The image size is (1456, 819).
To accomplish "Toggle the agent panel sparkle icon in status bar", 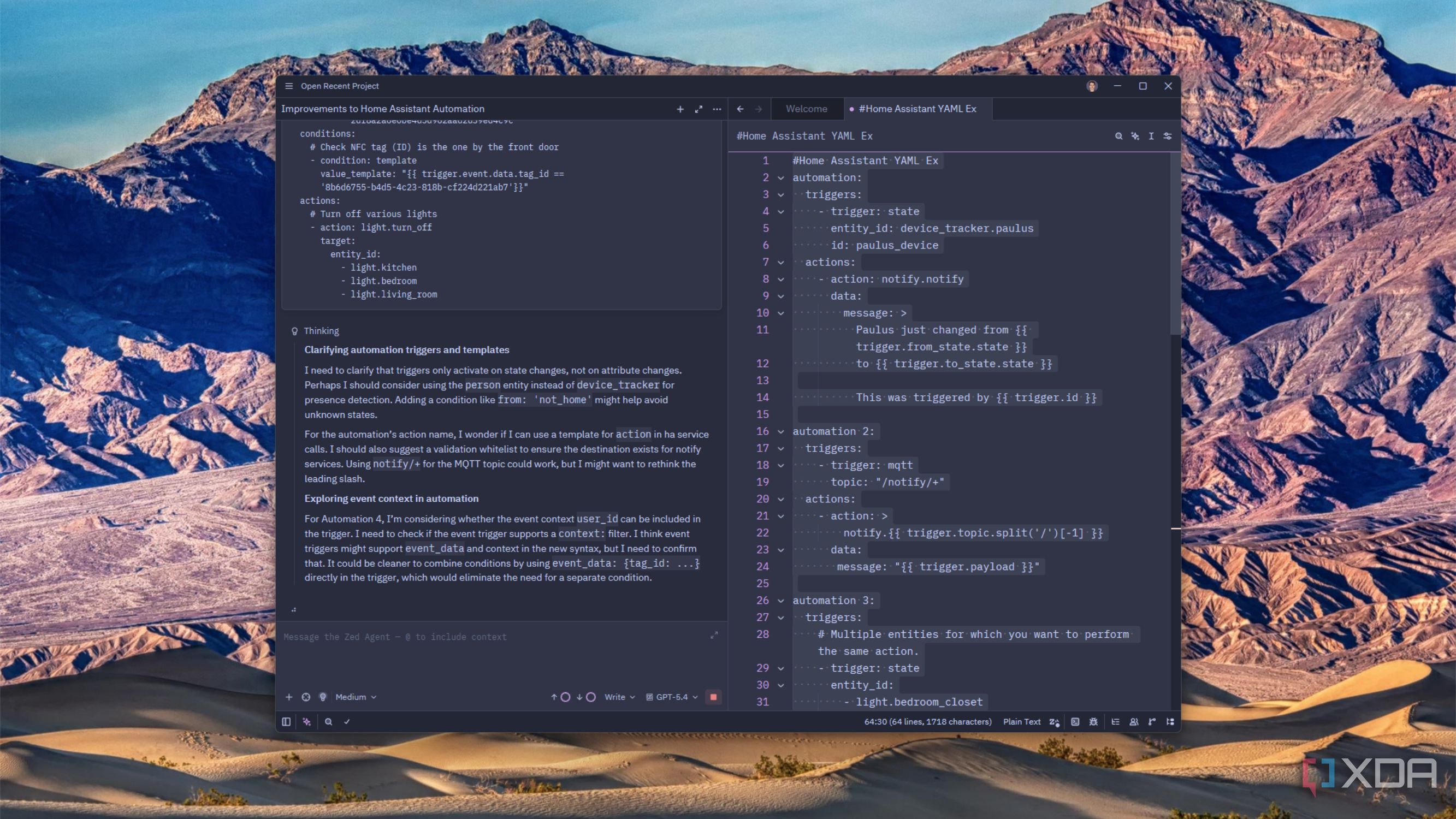I will [306, 722].
